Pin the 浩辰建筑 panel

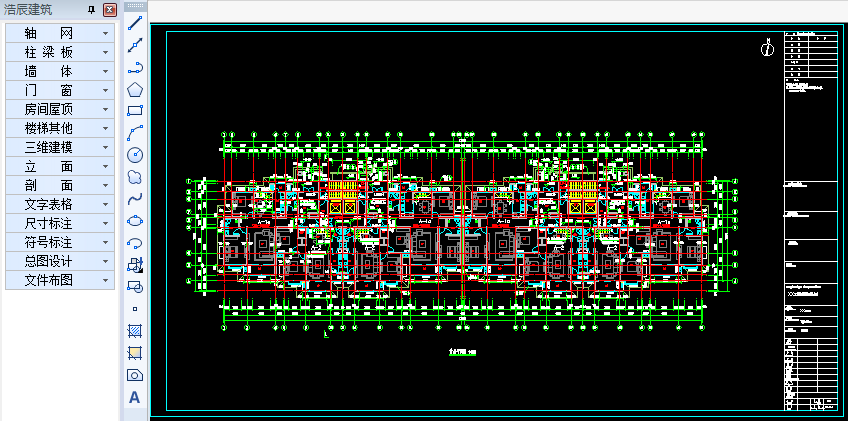pyautogui.click(x=91, y=10)
